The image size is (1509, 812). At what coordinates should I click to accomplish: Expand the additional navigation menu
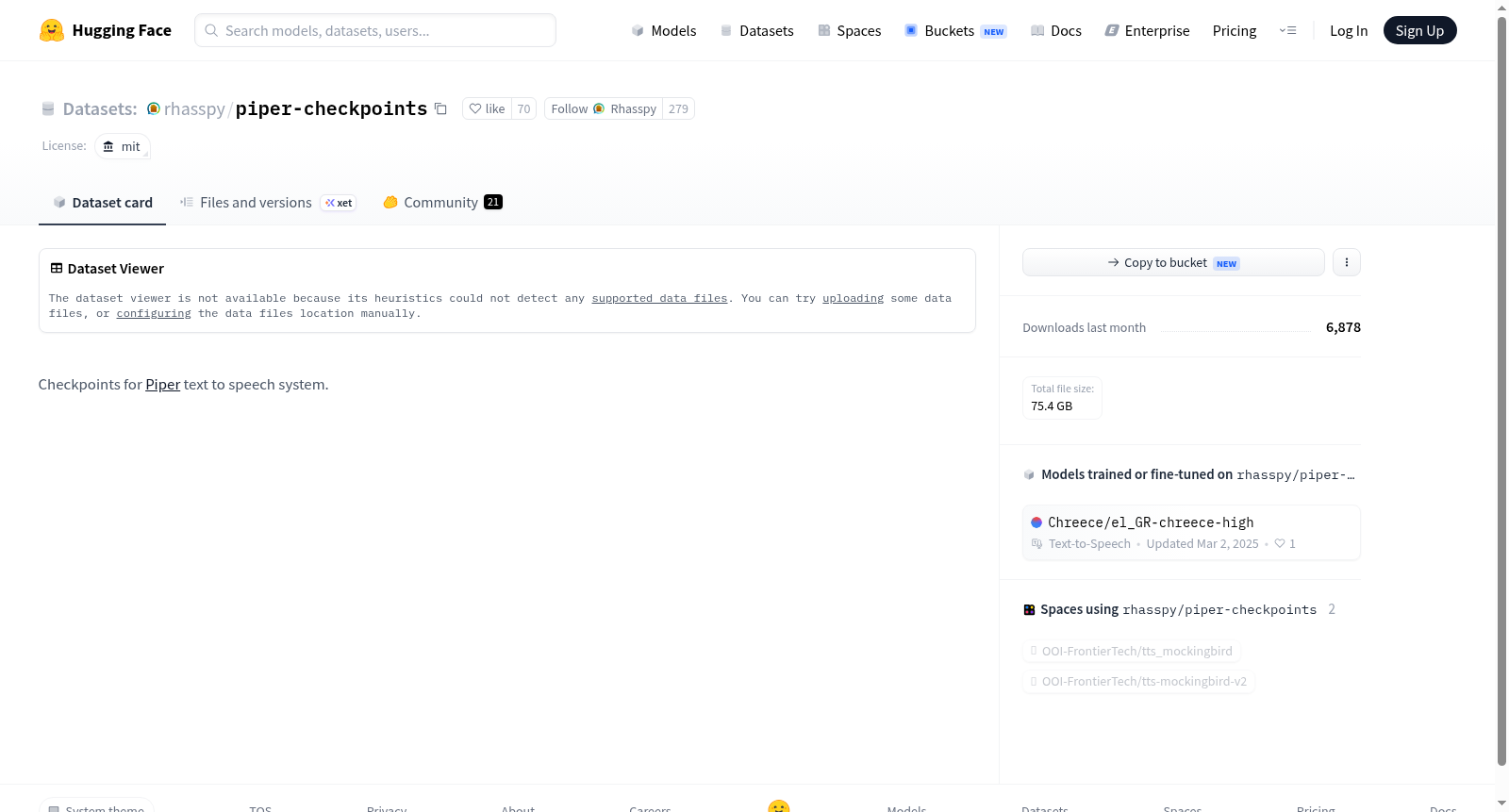1287,30
